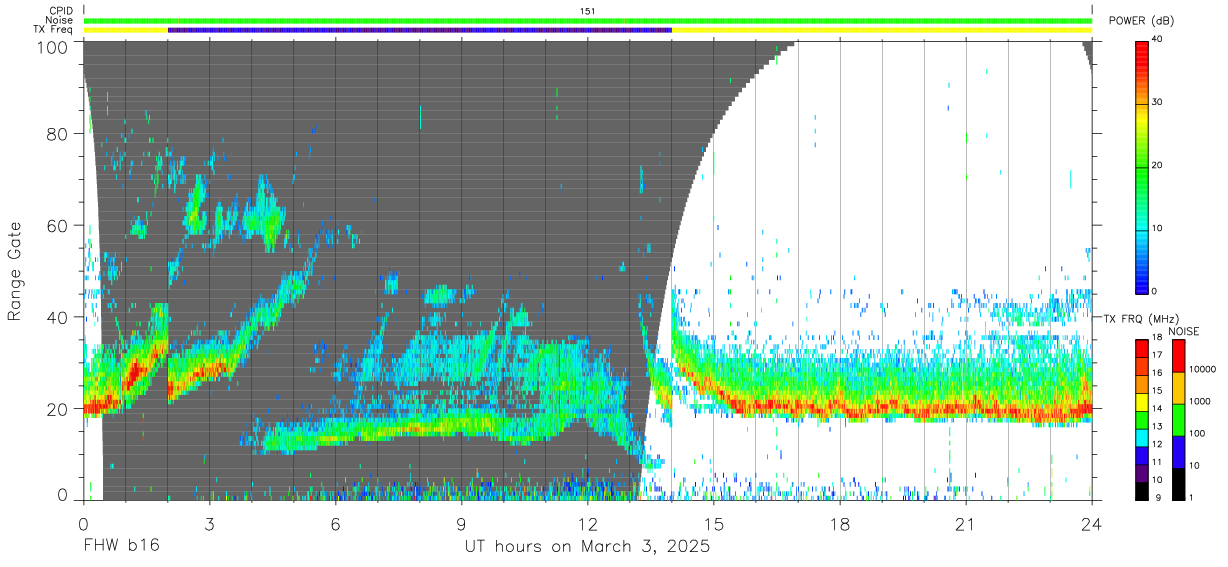Click the 6 tick on UT hours axis
This screenshot has width=1228, height=567.
[336, 524]
